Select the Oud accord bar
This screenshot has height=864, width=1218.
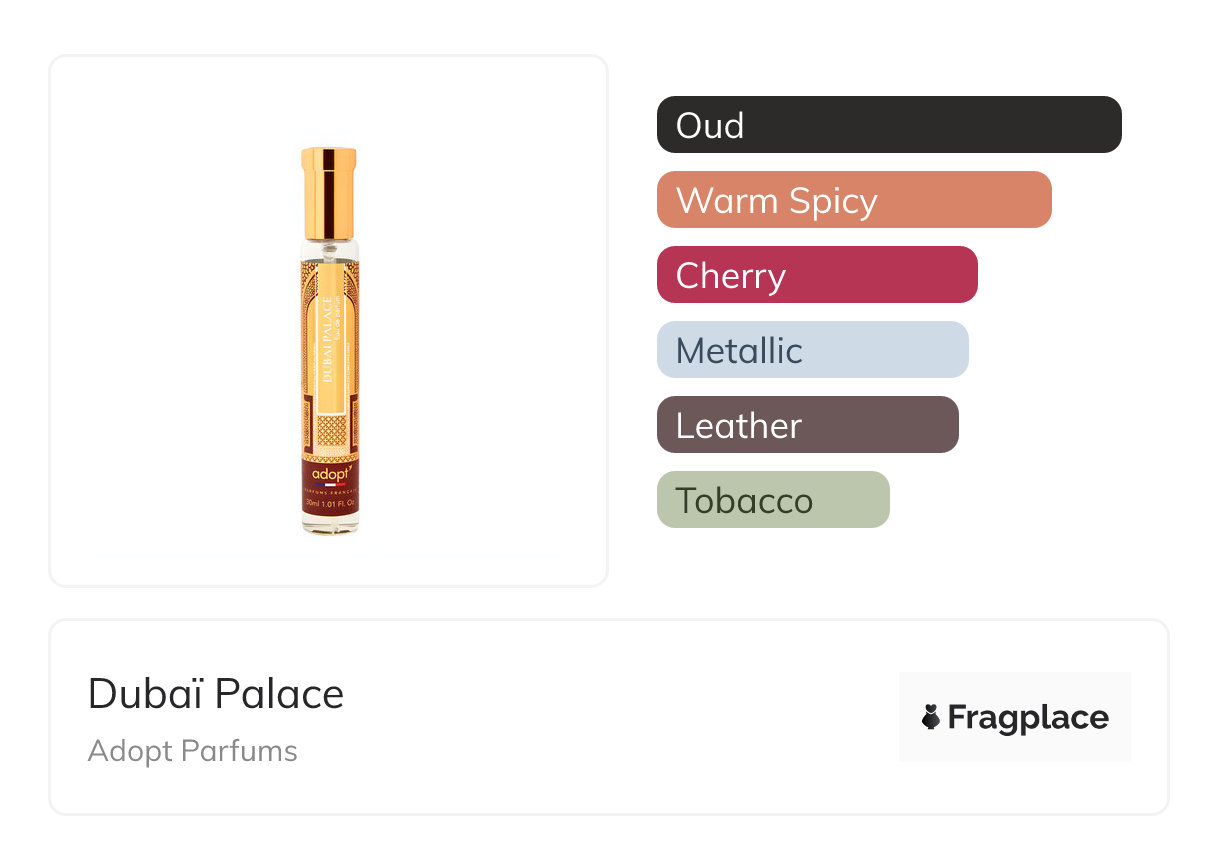coord(888,125)
